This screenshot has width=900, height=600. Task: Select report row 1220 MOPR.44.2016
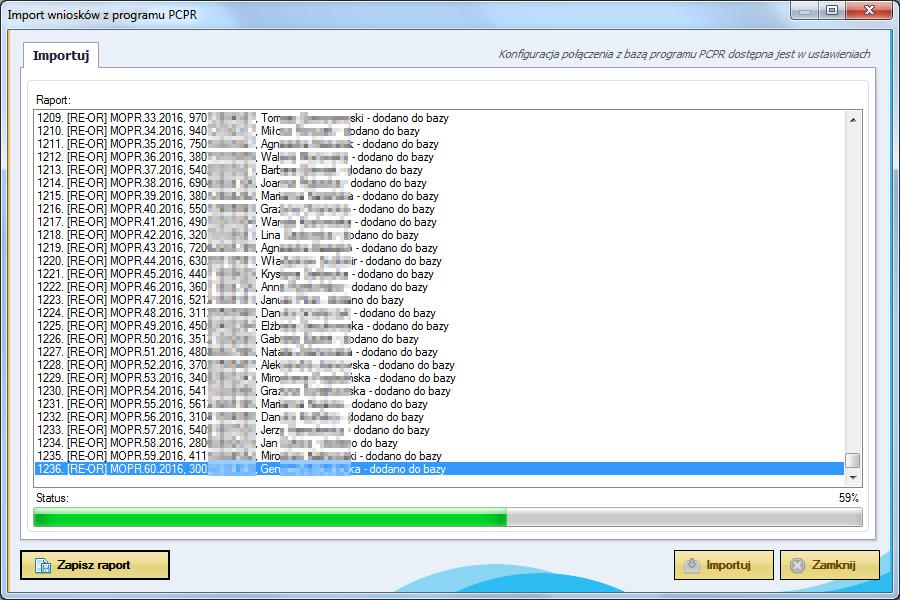pos(439,261)
